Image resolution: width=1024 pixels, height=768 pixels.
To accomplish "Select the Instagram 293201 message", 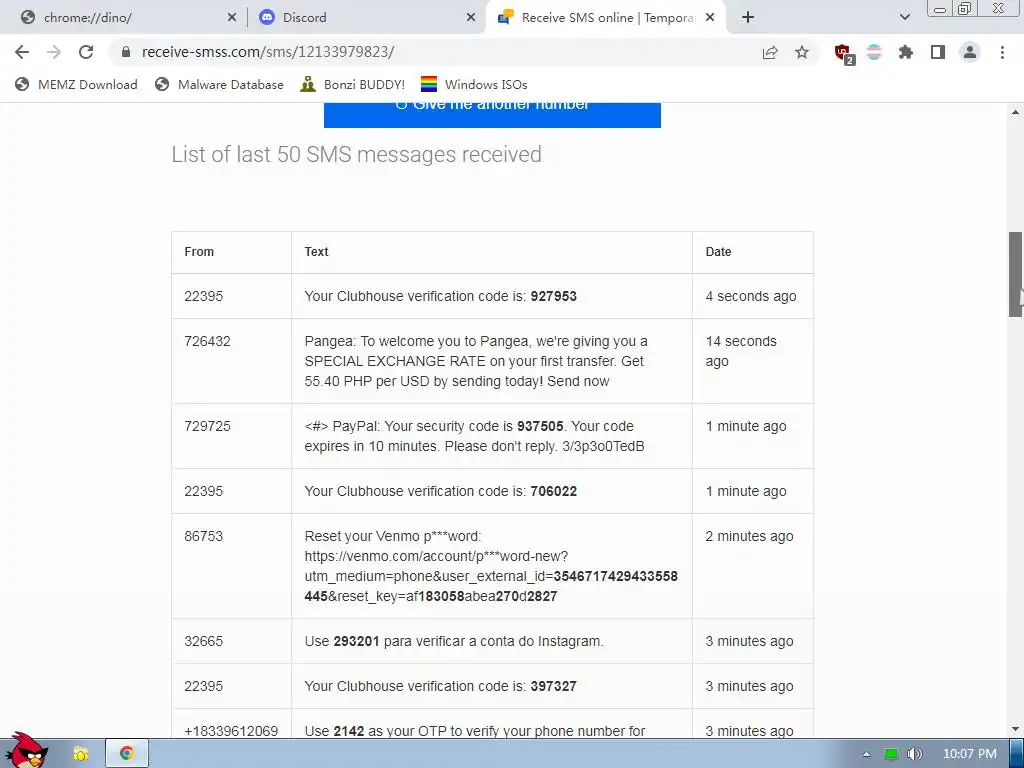I will (454, 641).
